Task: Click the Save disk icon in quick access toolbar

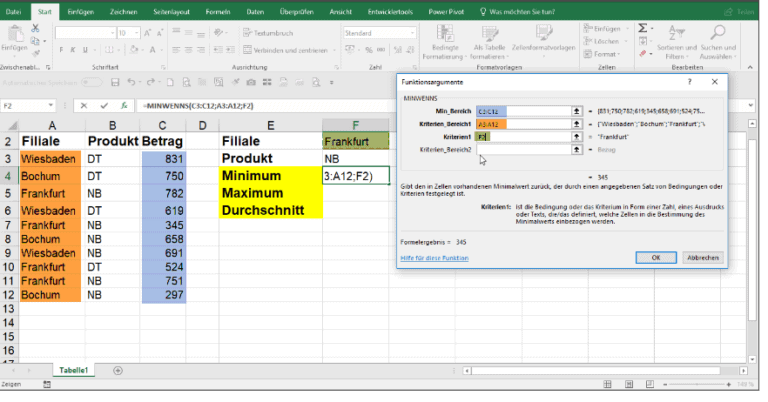Action: pos(115,82)
